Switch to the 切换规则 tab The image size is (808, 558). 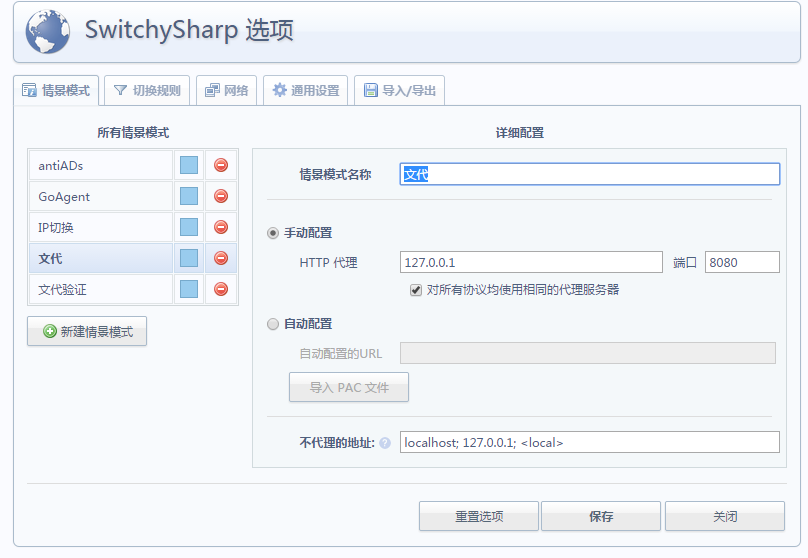[x=147, y=91]
